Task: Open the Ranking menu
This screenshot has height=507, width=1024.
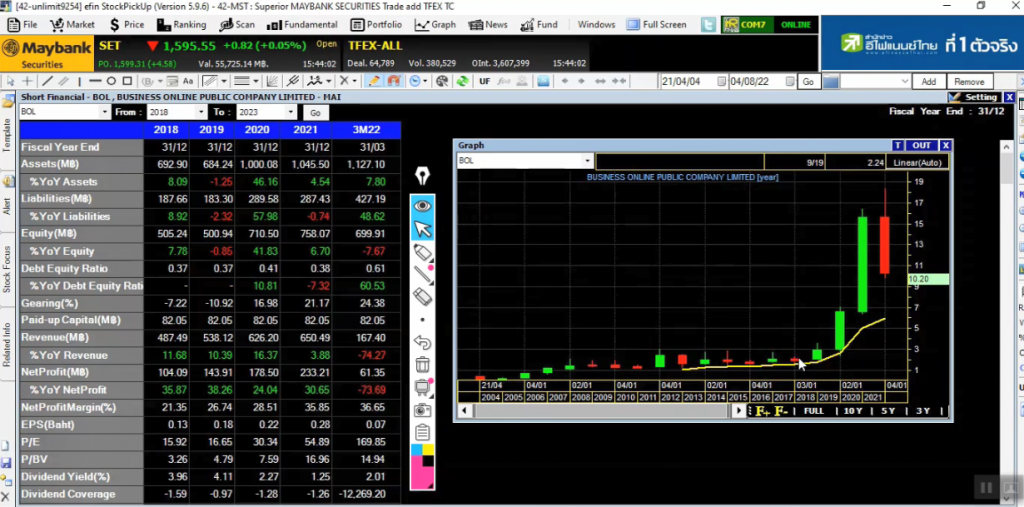Action: click(x=182, y=25)
